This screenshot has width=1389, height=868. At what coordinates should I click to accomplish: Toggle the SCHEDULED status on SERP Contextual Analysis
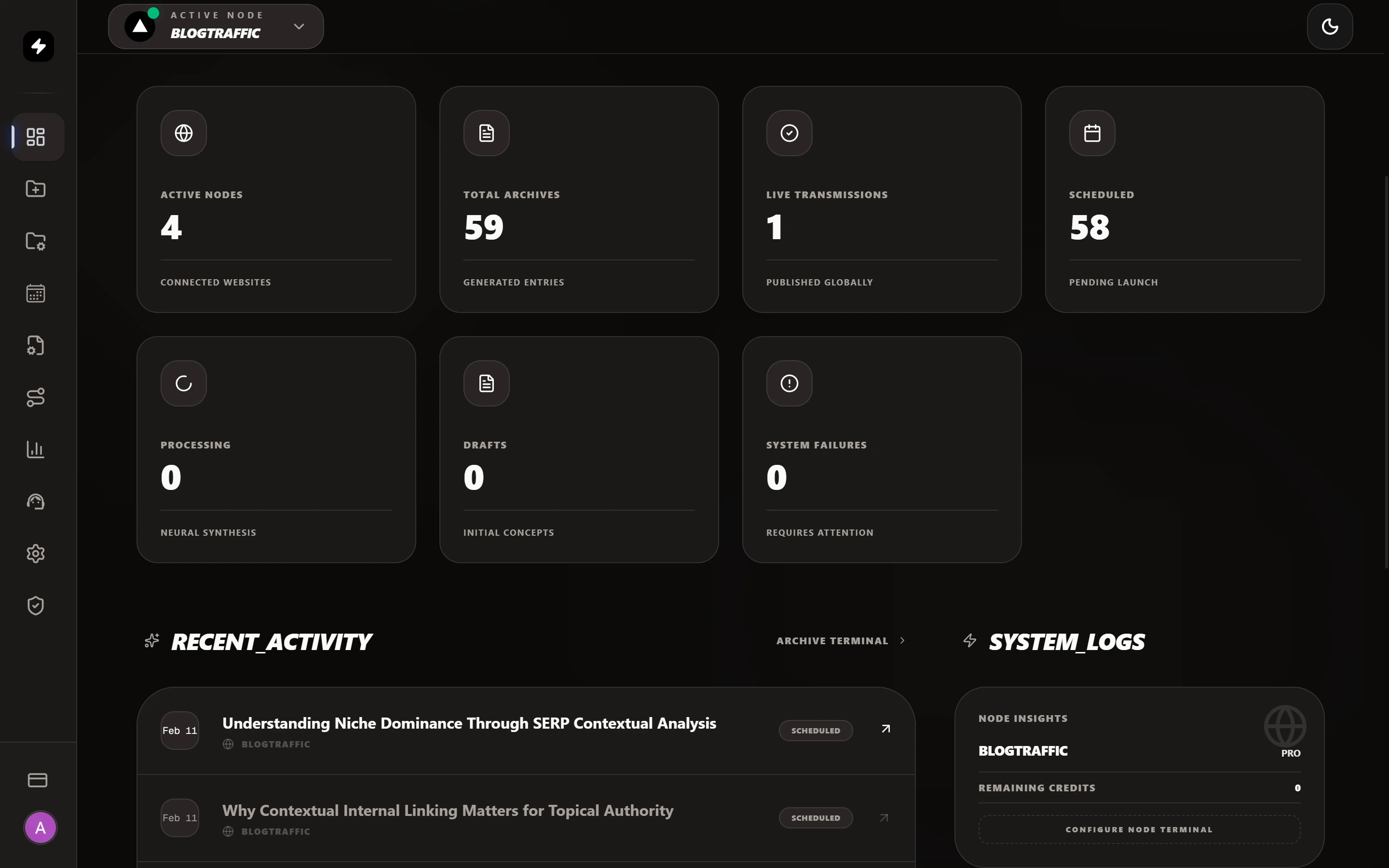[815, 730]
